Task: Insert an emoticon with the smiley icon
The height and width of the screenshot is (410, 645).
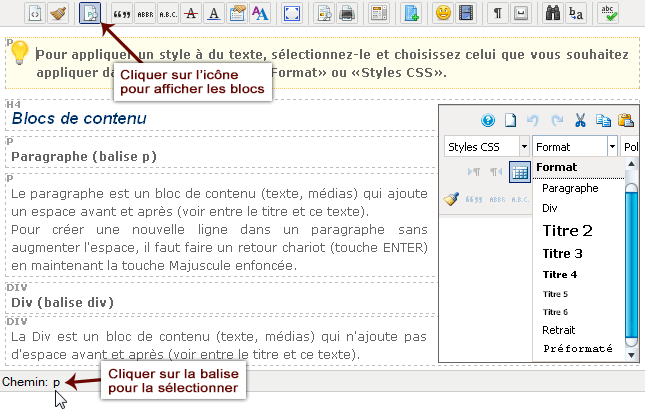Action: pos(443,14)
